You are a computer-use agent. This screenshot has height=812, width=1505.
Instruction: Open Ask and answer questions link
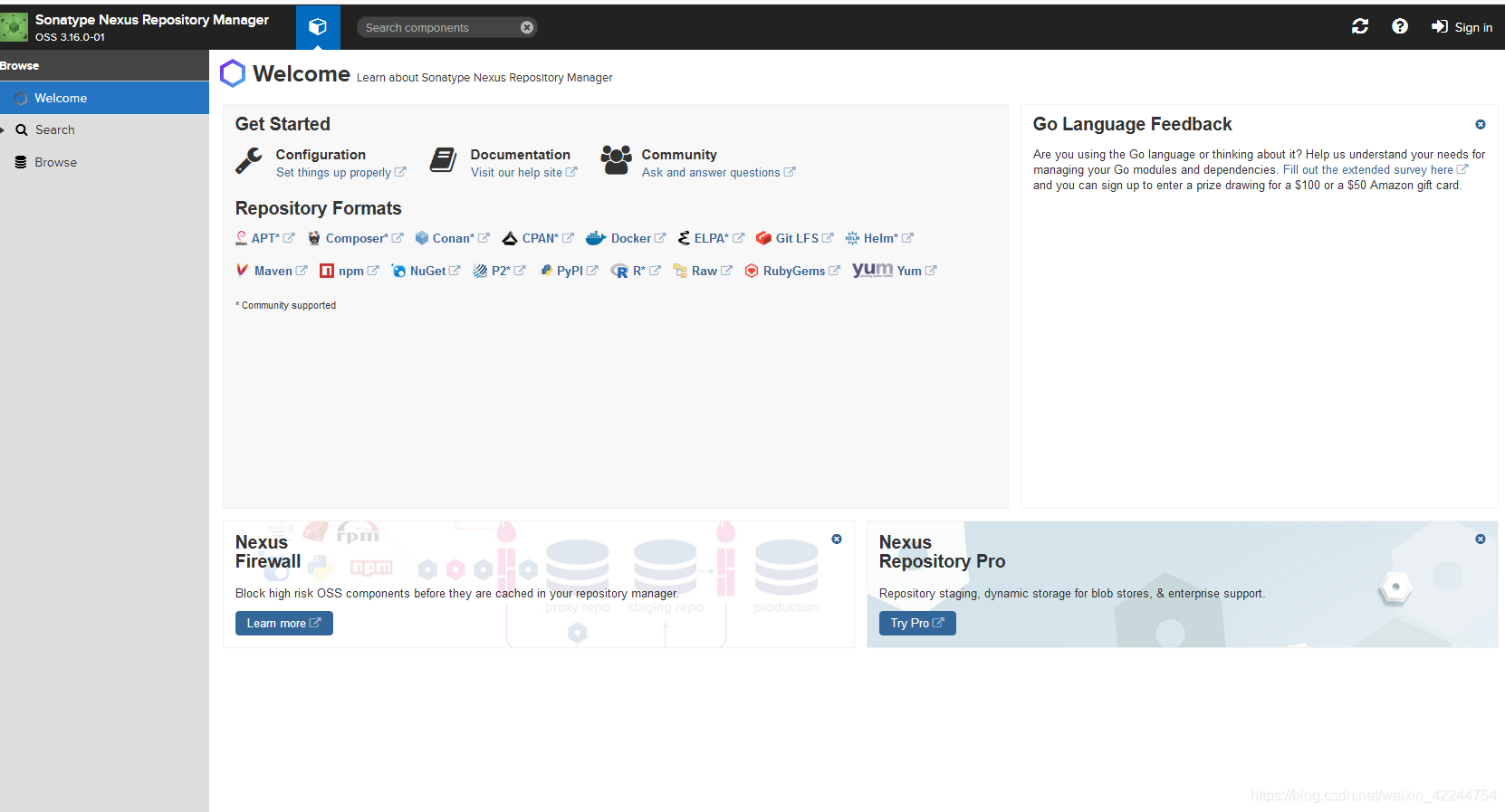[718, 172]
